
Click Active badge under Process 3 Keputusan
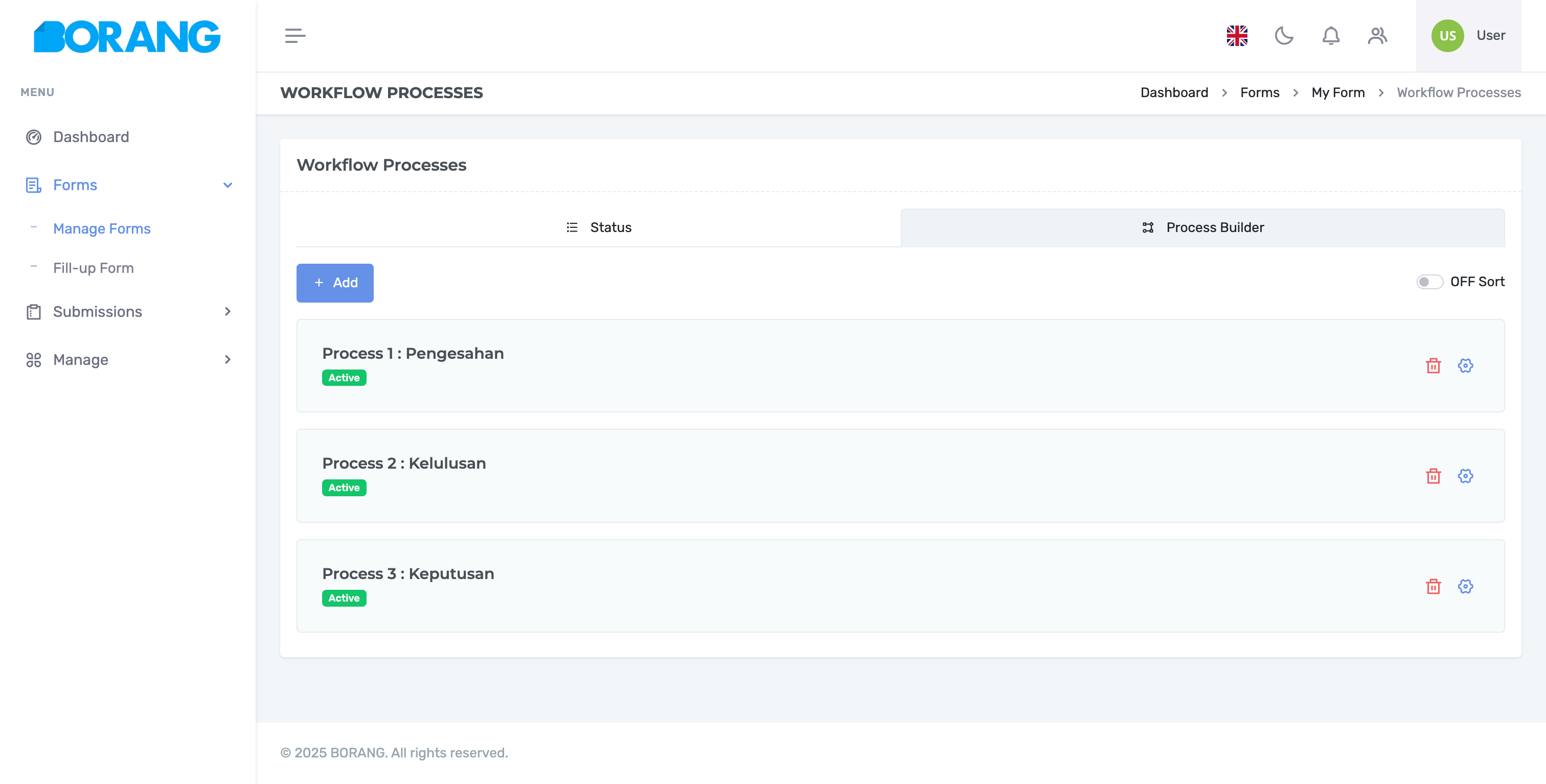click(343, 598)
